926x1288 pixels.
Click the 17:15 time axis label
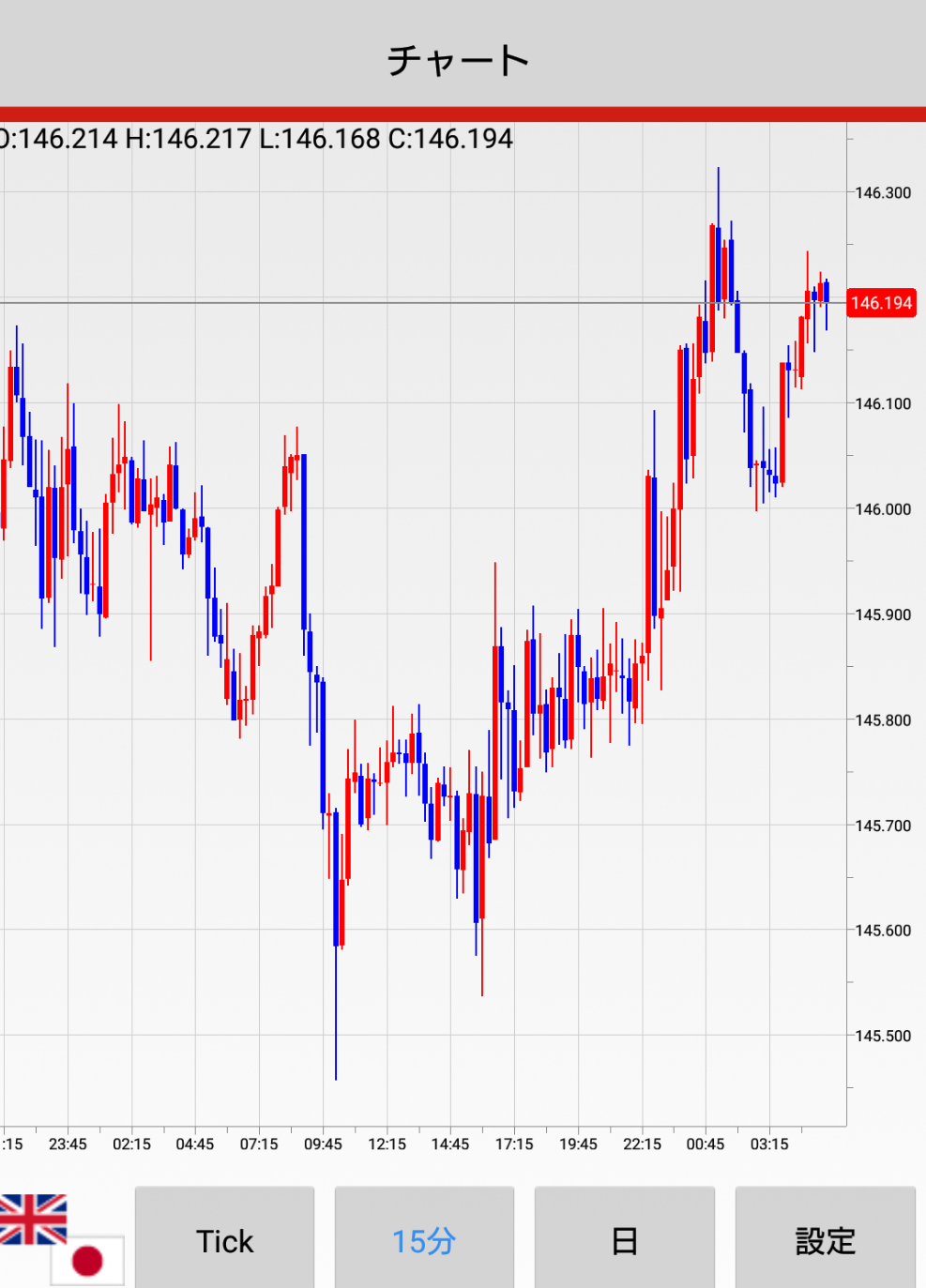pos(514,1144)
